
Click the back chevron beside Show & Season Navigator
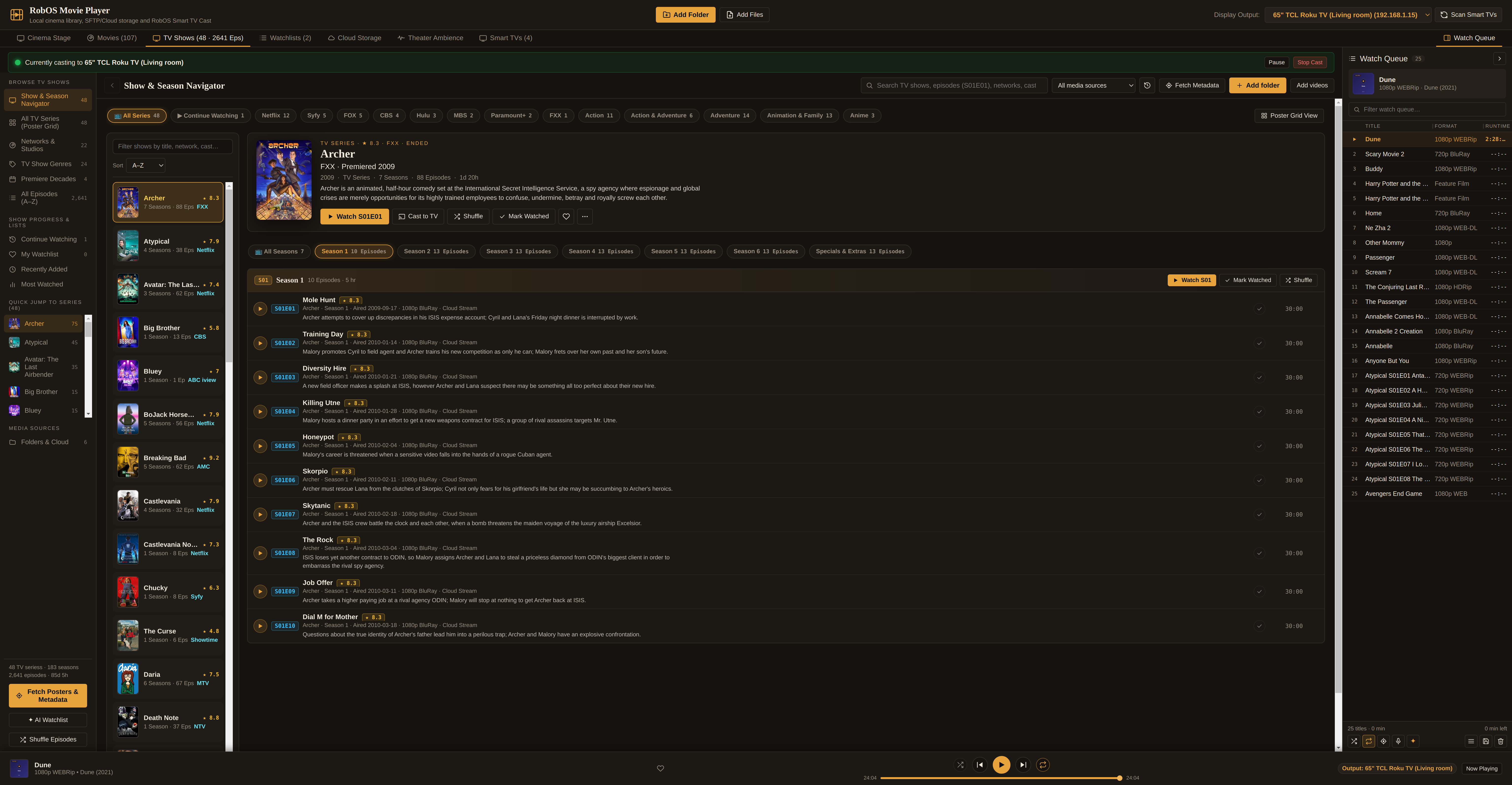tap(112, 86)
